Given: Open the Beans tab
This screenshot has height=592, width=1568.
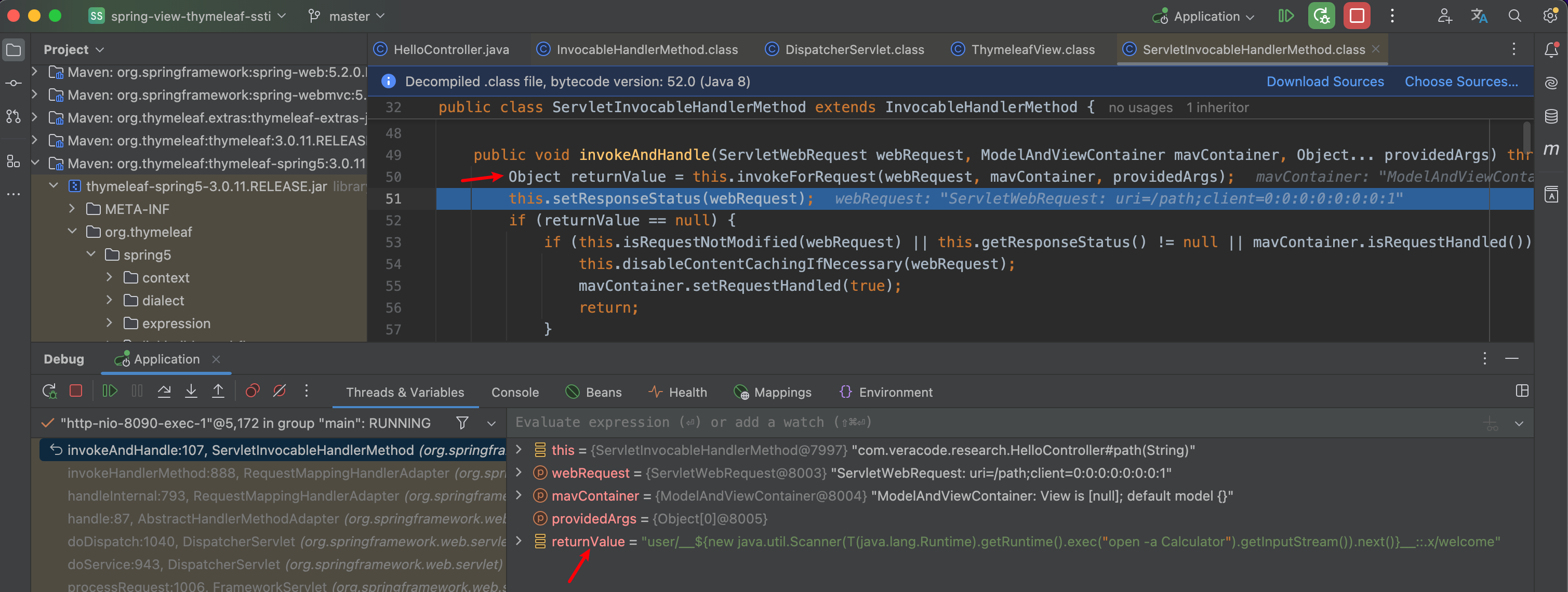Looking at the screenshot, I should point(593,393).
